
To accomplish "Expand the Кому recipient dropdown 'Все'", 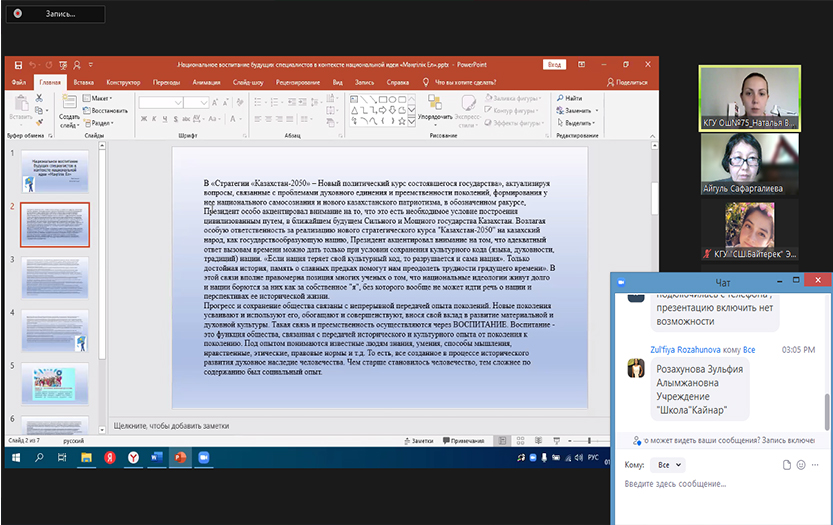I will pos(665,465).
